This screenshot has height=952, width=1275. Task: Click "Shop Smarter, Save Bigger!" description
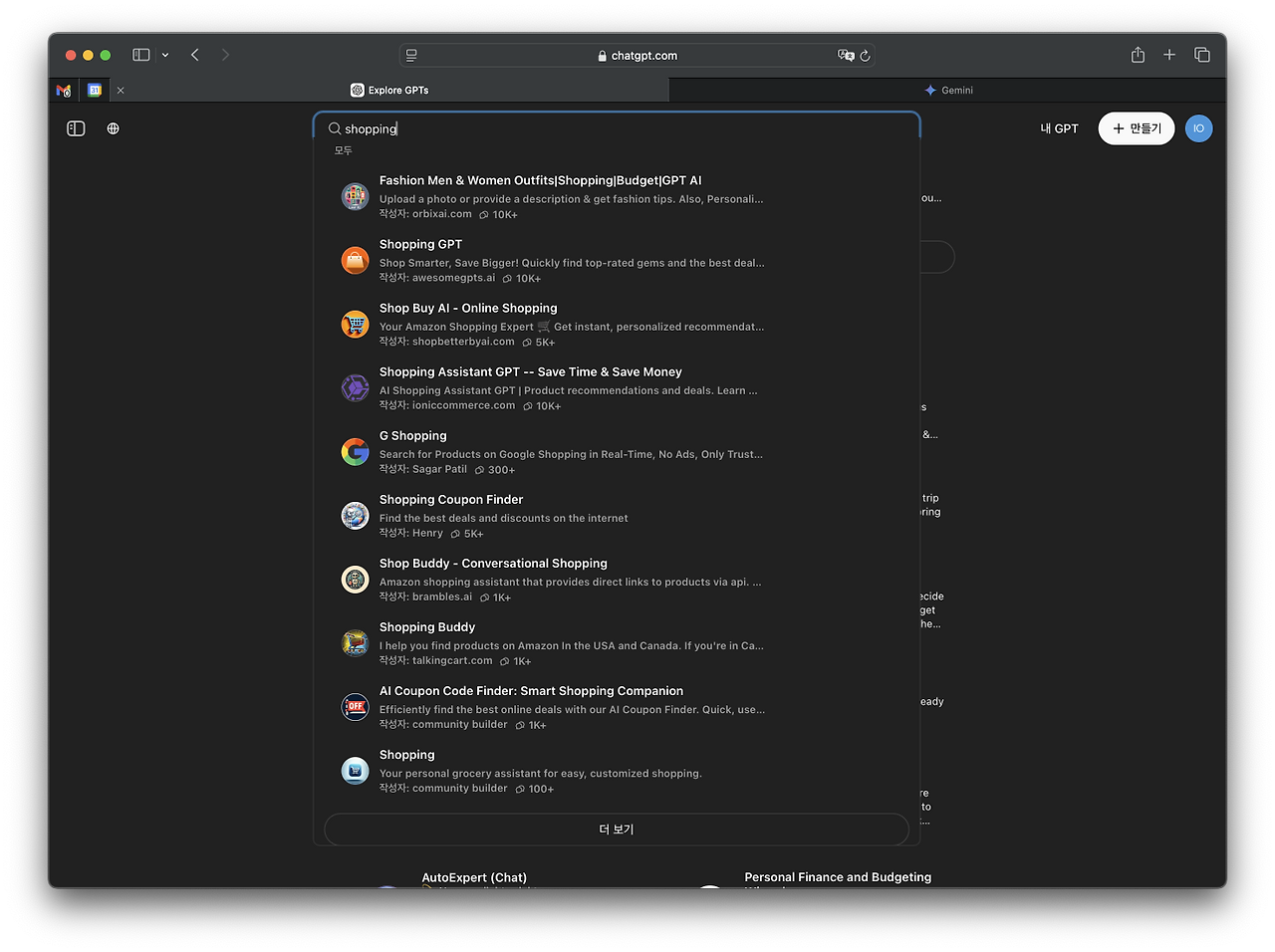coord(572,263)
